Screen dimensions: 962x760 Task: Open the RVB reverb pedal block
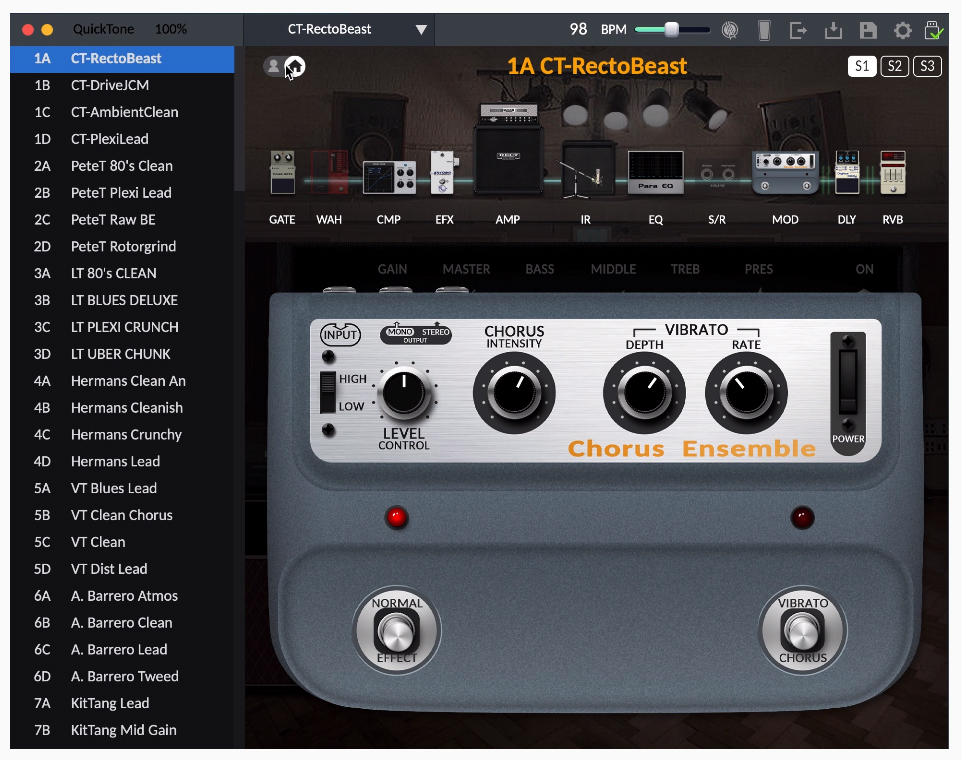pos(893,172)
